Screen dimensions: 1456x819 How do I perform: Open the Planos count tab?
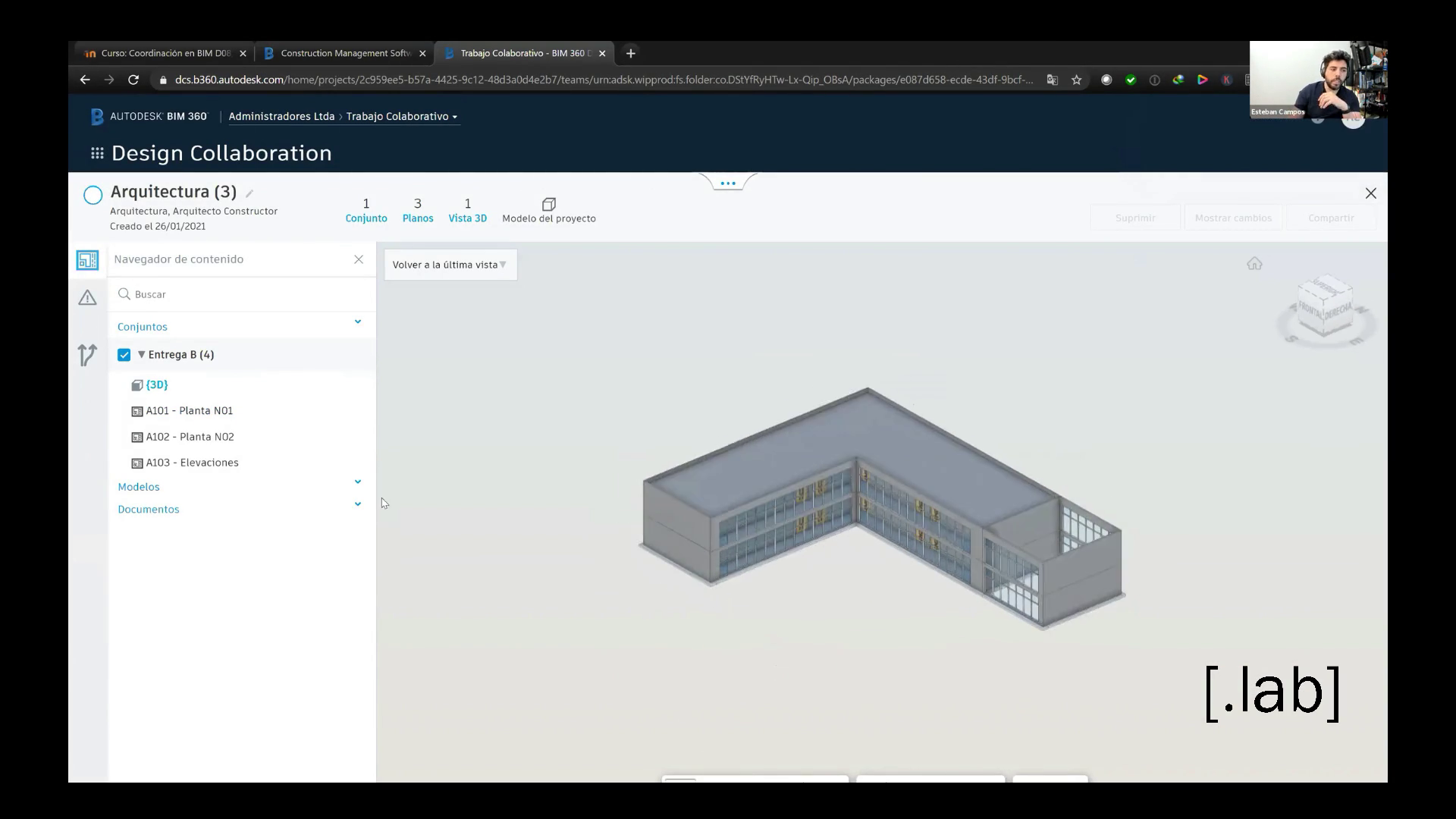click(x=418, y=210)
